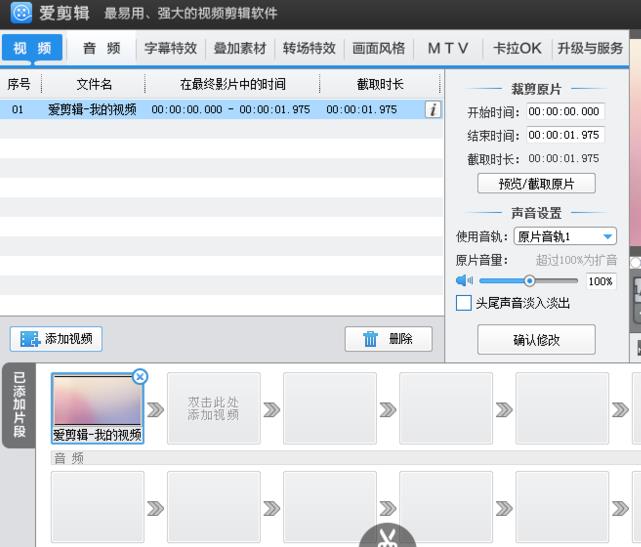The height and width of the screenshot is (547, 641).
Task: Click the 添加视频 add video button
Action: (x=56, y=339)
